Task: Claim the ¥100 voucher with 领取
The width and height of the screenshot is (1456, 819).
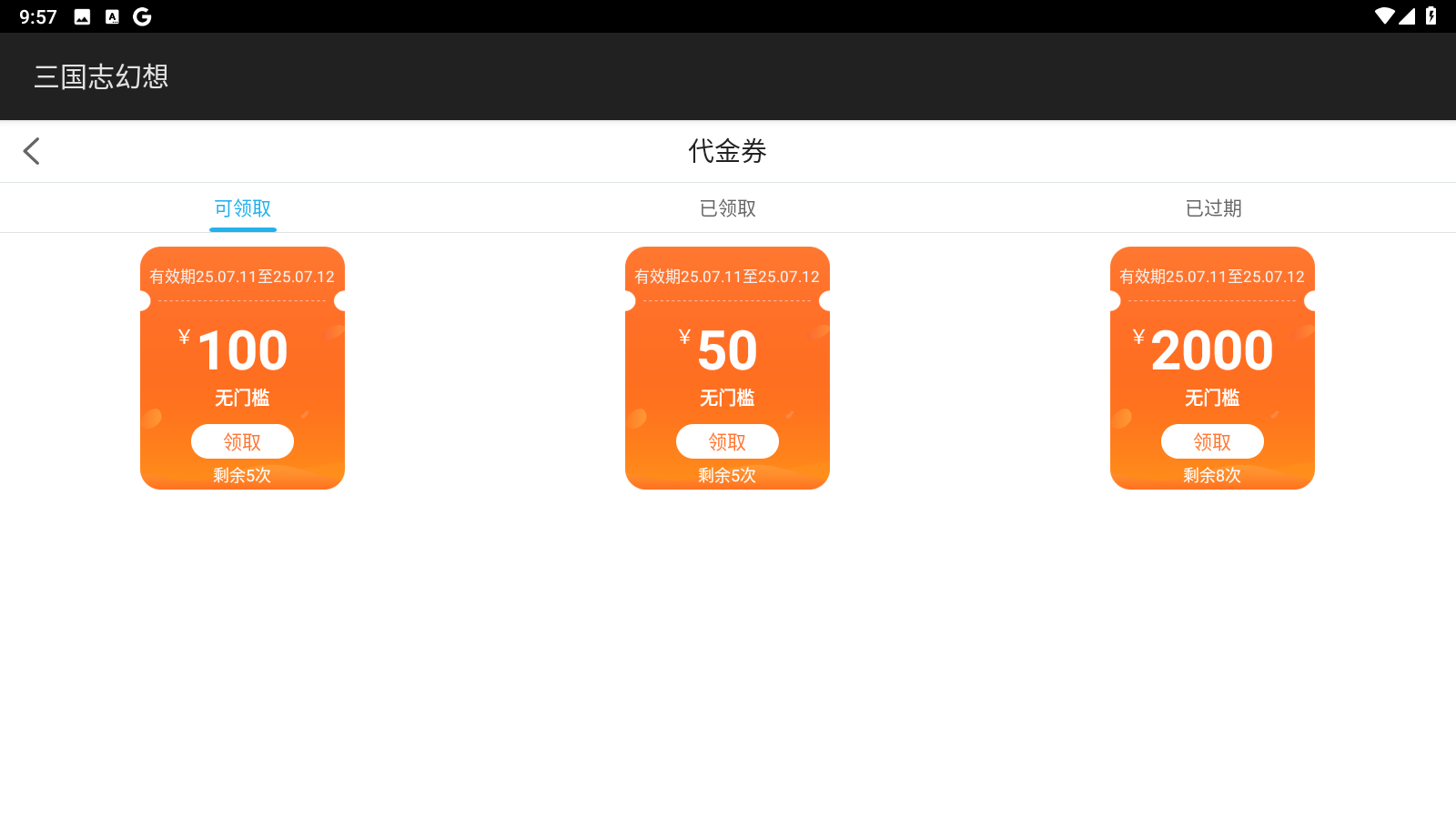Action: click(242, 441)
